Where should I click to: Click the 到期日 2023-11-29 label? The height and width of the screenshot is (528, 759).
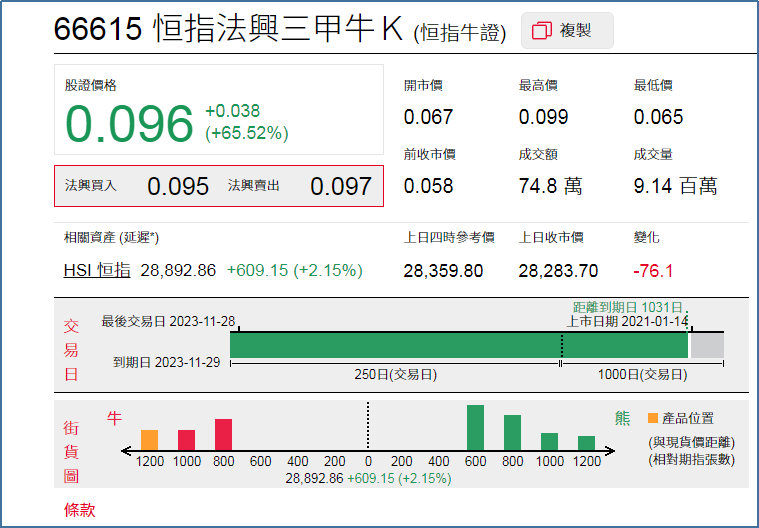click(167, 362)
